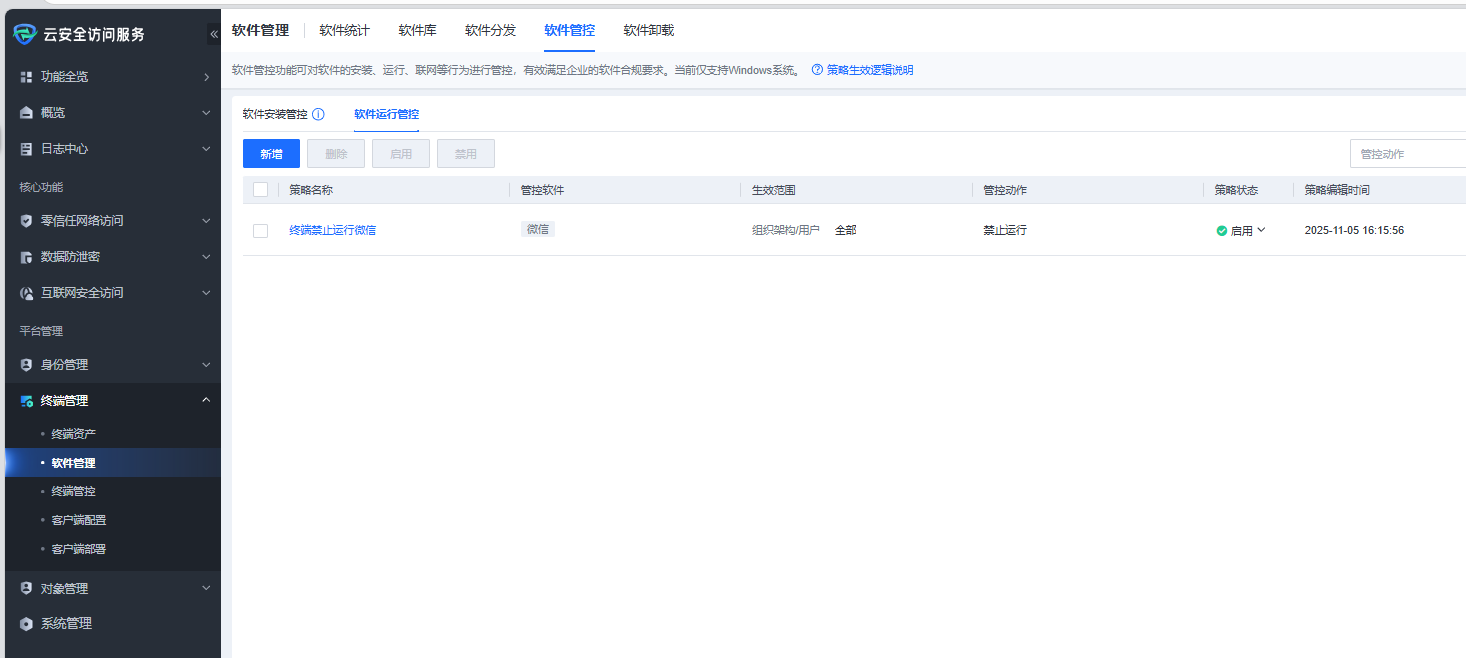Open the 启用 status dropdown
Screen dimensions: 1466x658
(x=1241, y=230)
